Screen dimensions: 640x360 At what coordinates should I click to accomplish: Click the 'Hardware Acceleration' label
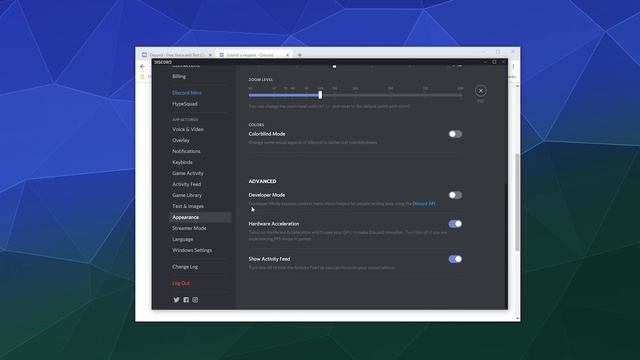coord(274,224)
